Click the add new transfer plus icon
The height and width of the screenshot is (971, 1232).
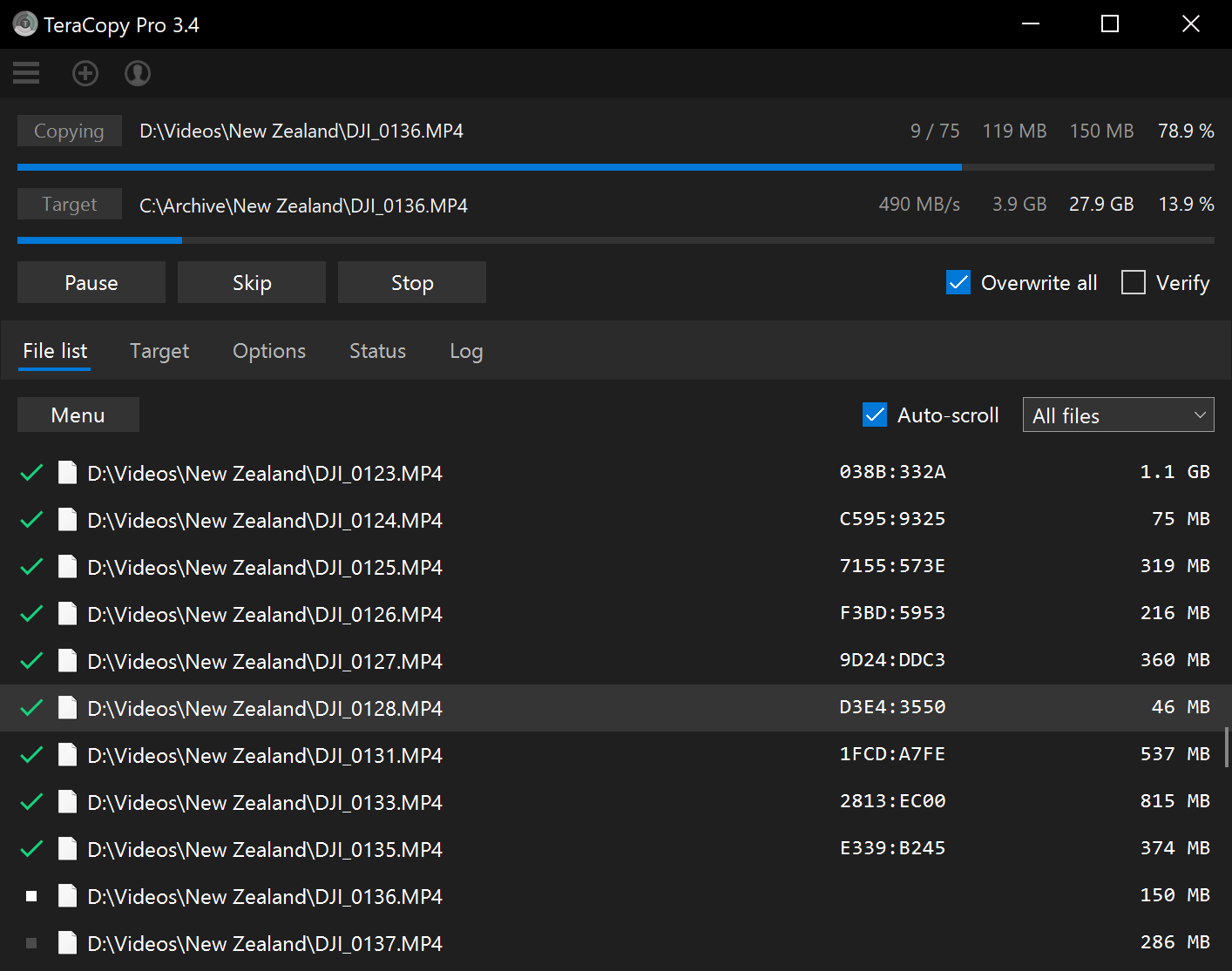tap(85, 73)
